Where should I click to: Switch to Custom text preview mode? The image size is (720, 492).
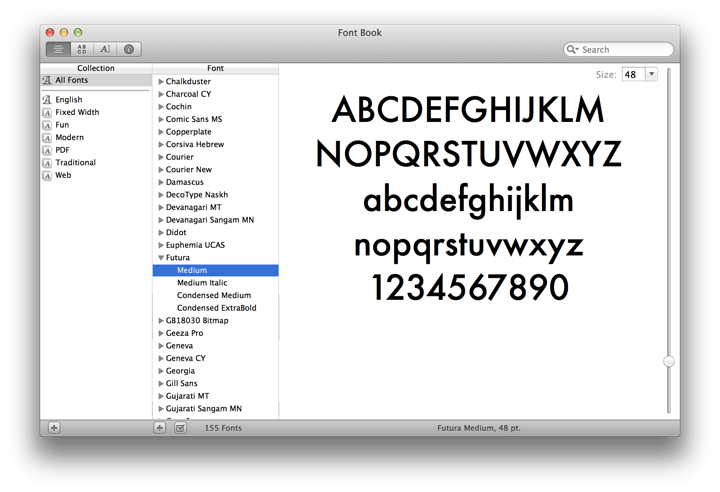[x=106, y=49]
